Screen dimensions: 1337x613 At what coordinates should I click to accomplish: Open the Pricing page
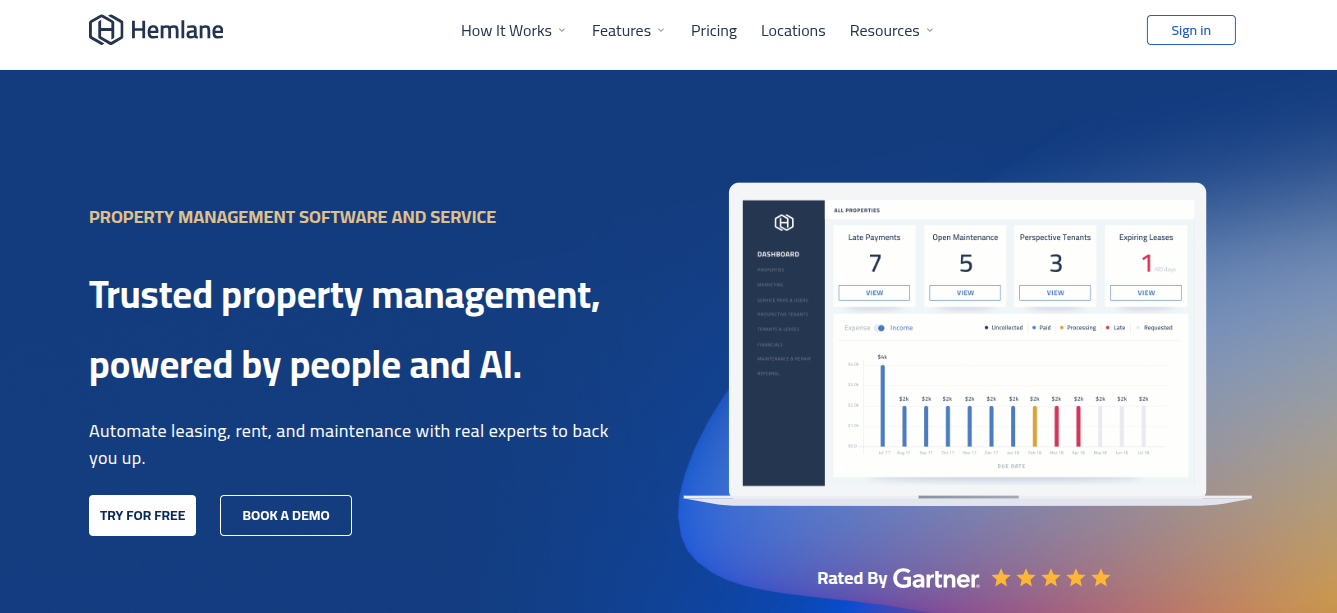click(x=714, y=31)
